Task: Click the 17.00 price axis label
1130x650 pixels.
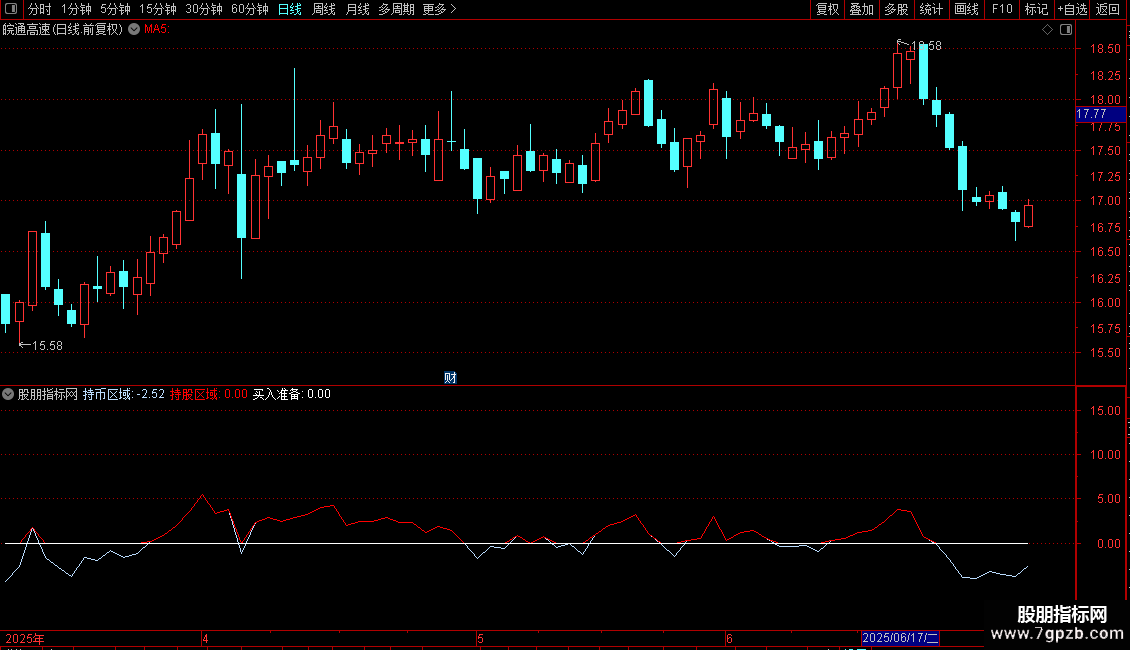Action: tap(1105, 201)
